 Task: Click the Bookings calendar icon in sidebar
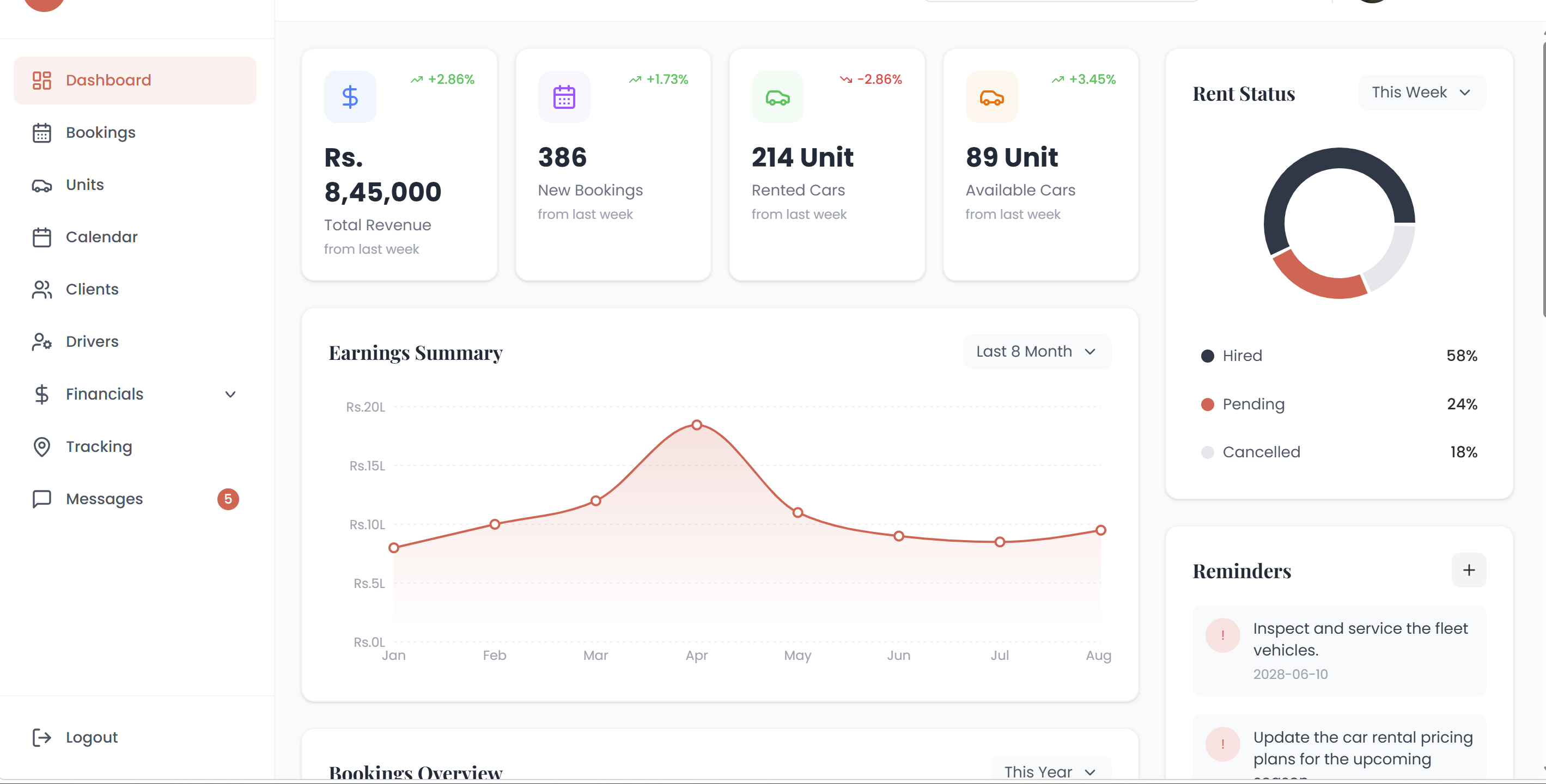coord(41,132)
